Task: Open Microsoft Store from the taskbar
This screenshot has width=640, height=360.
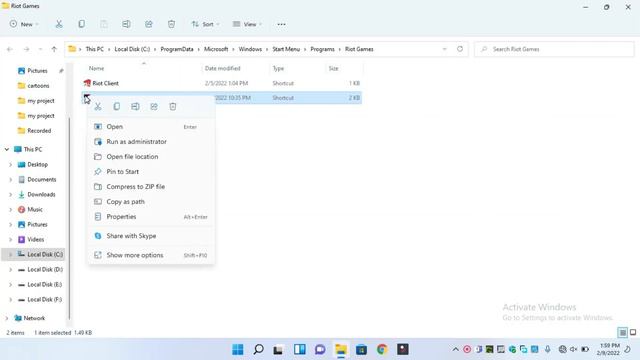Action: click(361, 349)
